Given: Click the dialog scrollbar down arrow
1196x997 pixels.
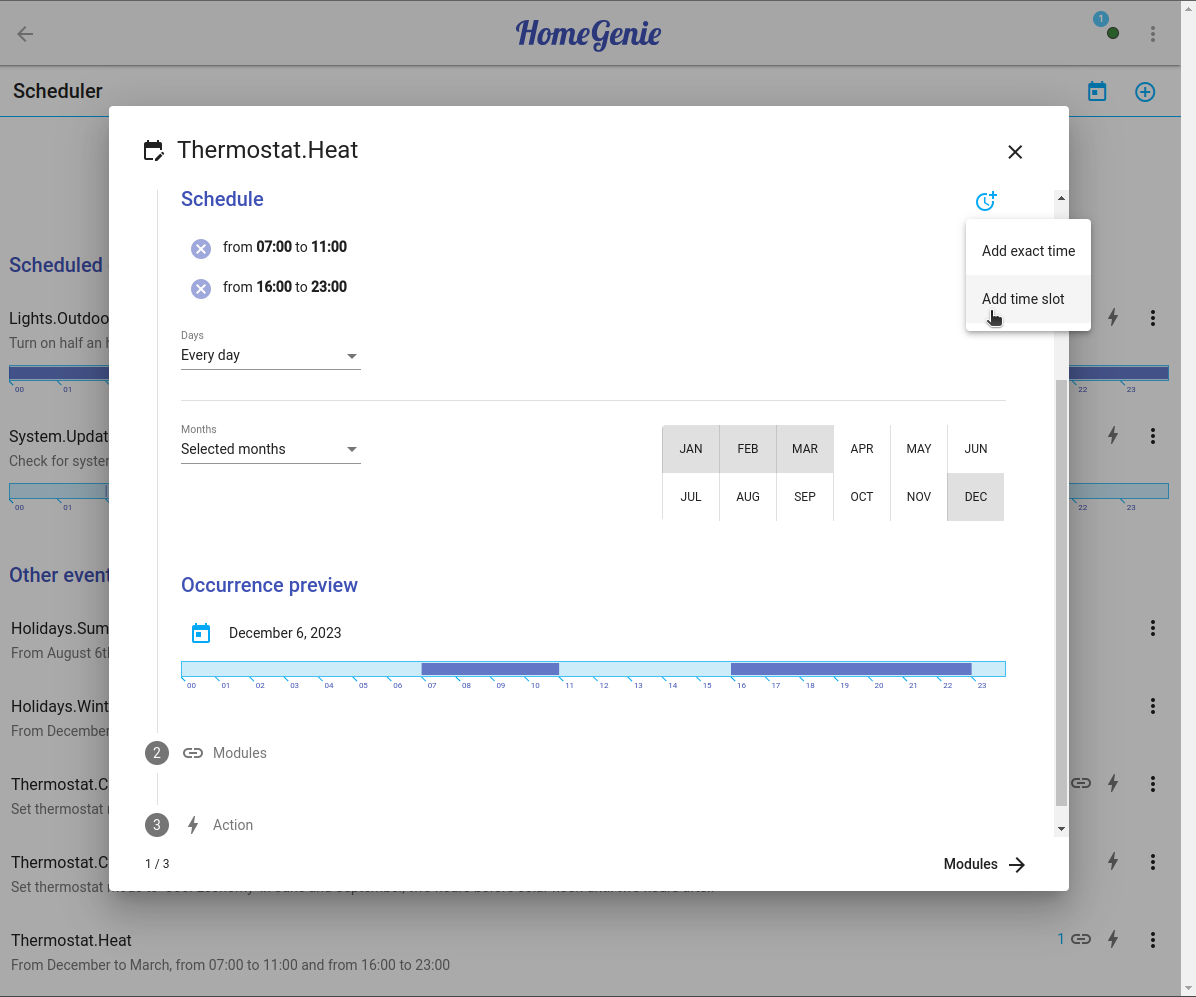Looking at the screenshot, I should click(x=1061, y=829).
